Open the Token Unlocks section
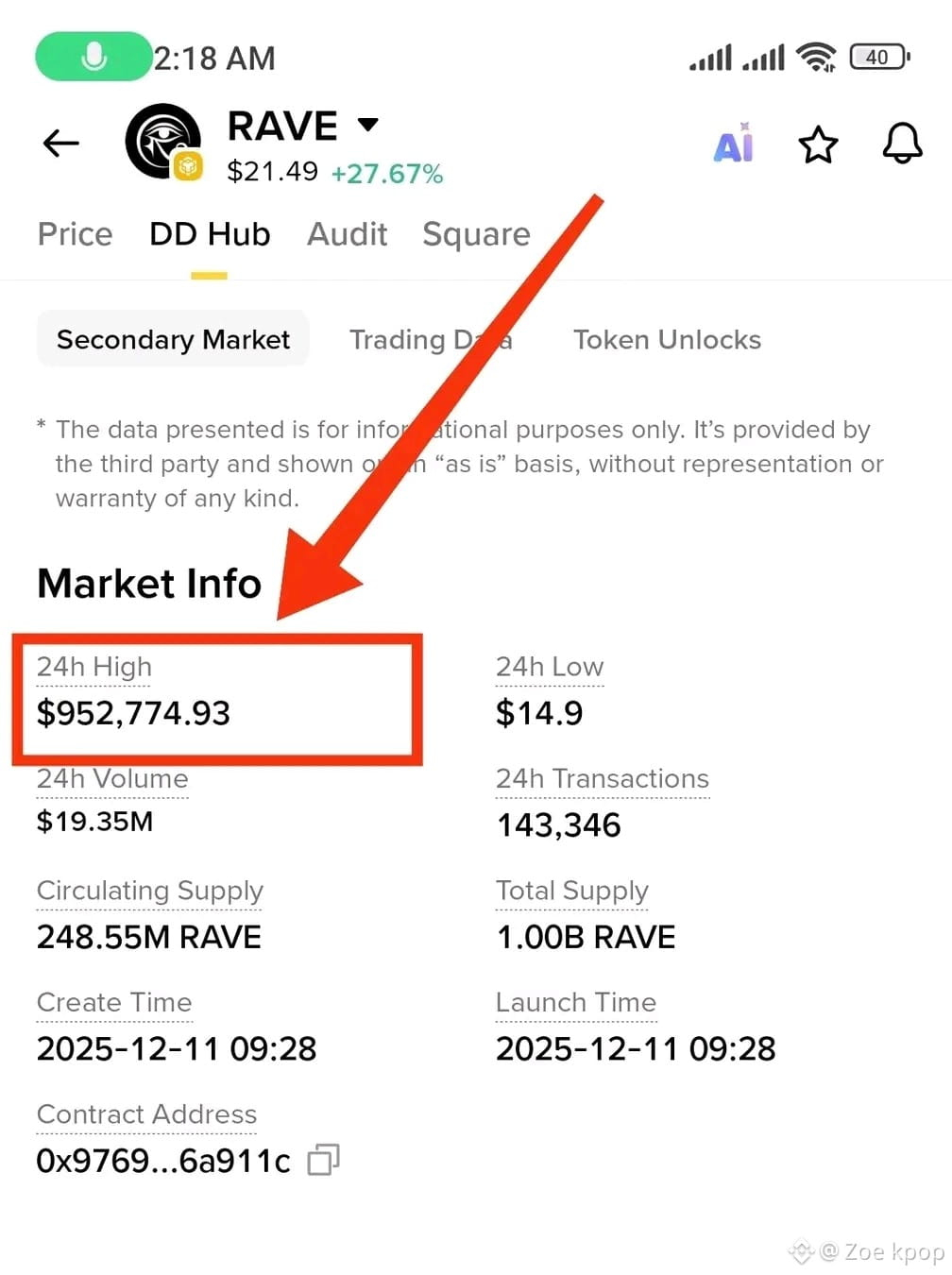Screen dimensions: 952x1275 coord(667,339)
